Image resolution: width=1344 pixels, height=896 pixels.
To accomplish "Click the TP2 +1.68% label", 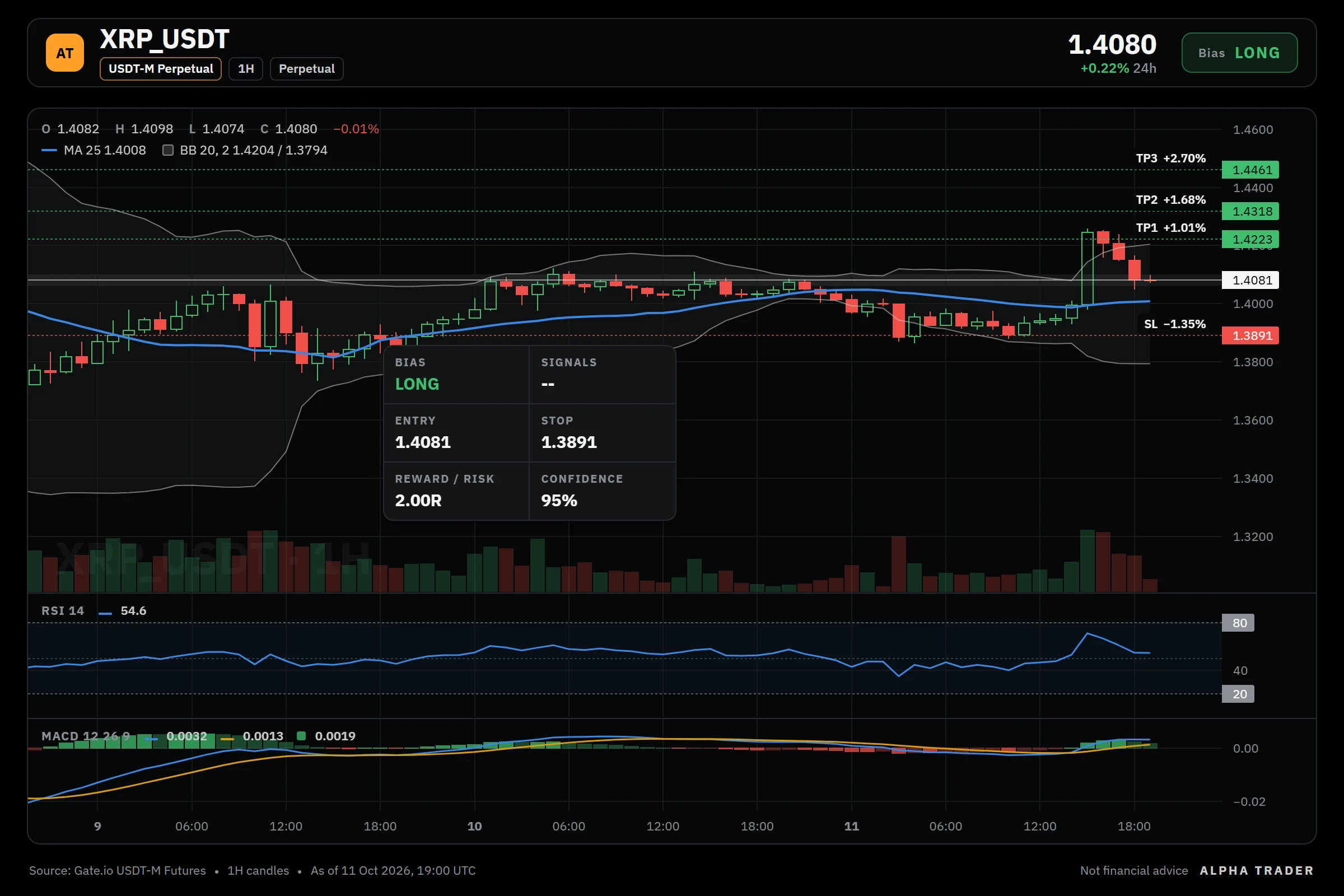I will 1170,200.
